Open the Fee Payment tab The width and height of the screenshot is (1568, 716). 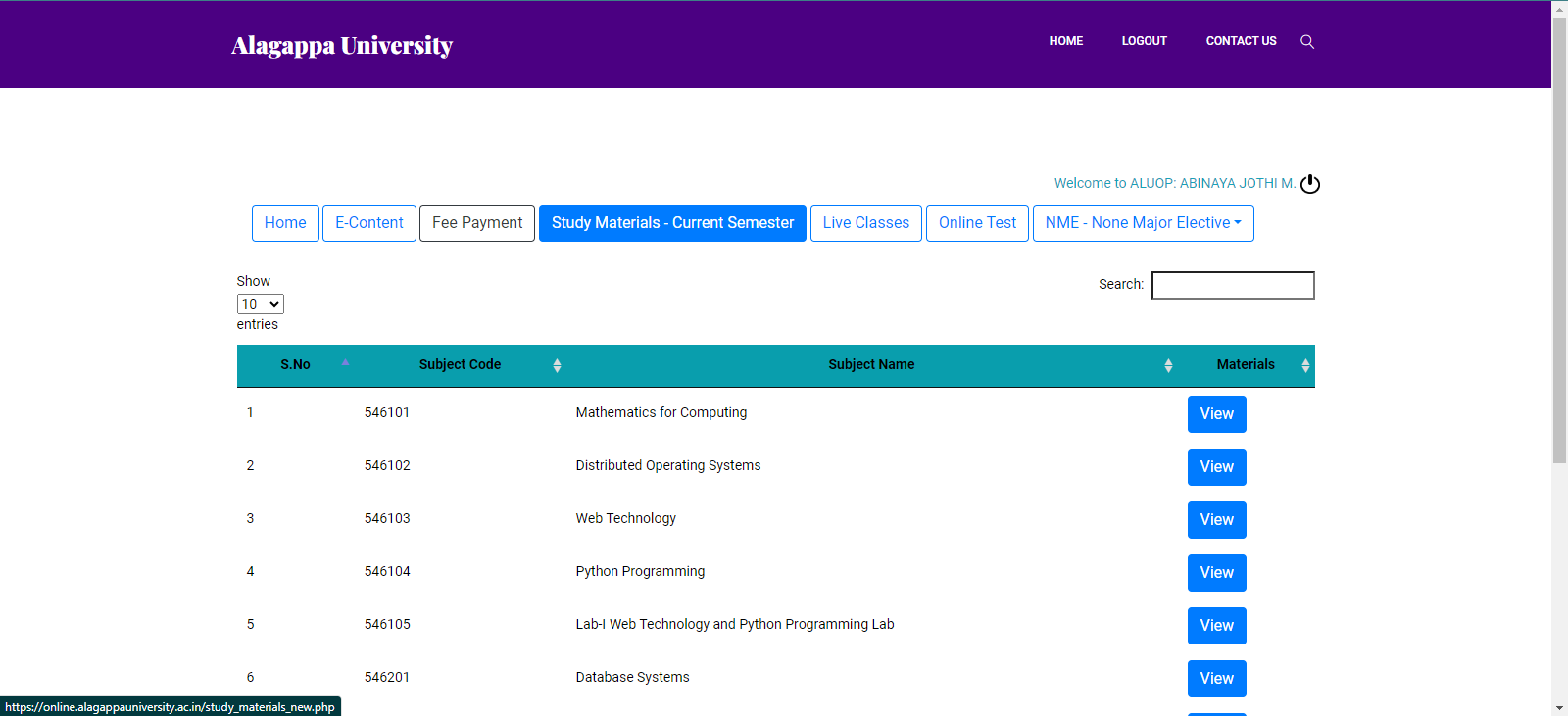[x=477, y=223]
